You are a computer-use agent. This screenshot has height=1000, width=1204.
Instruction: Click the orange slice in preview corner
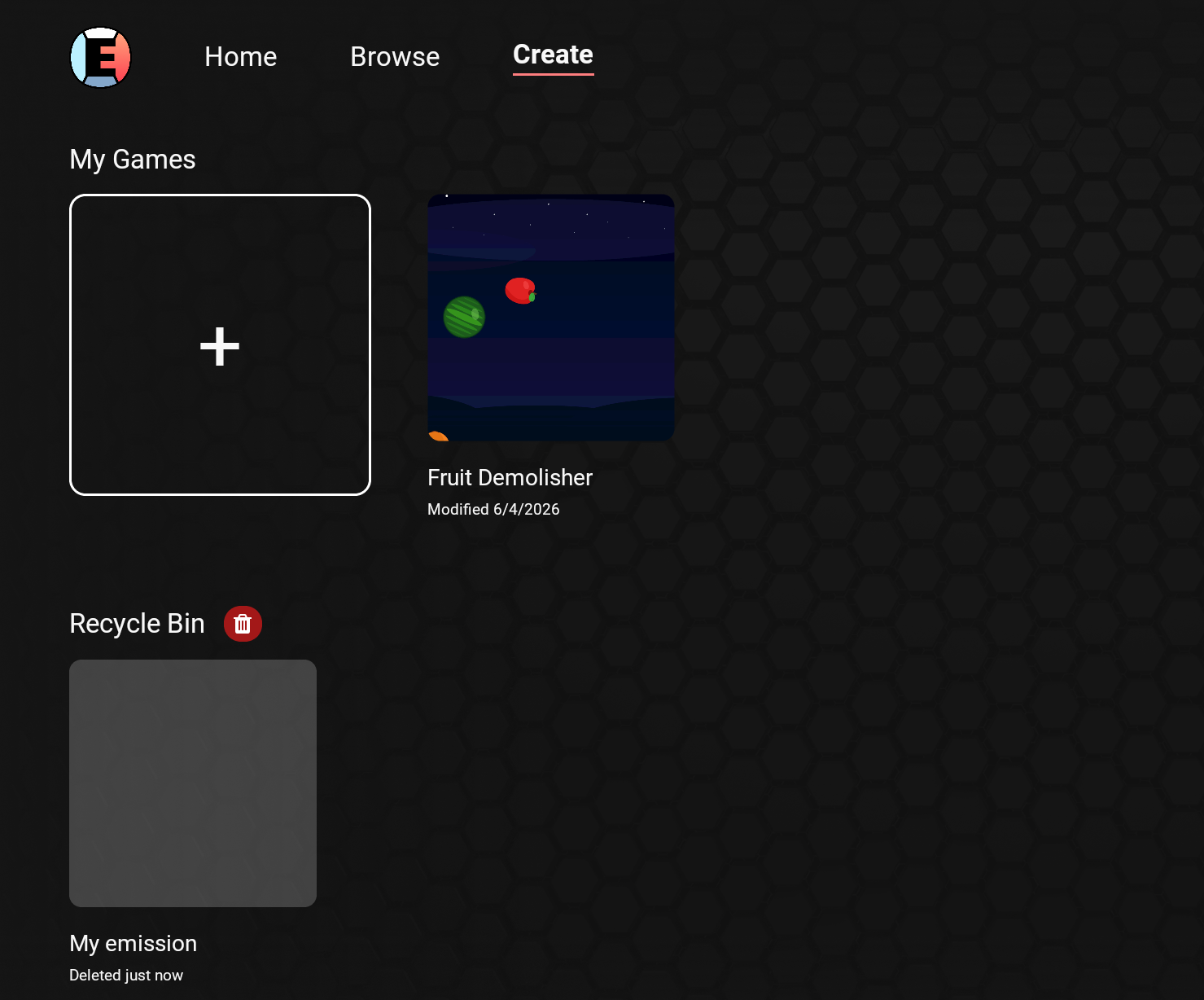point(438,436)
